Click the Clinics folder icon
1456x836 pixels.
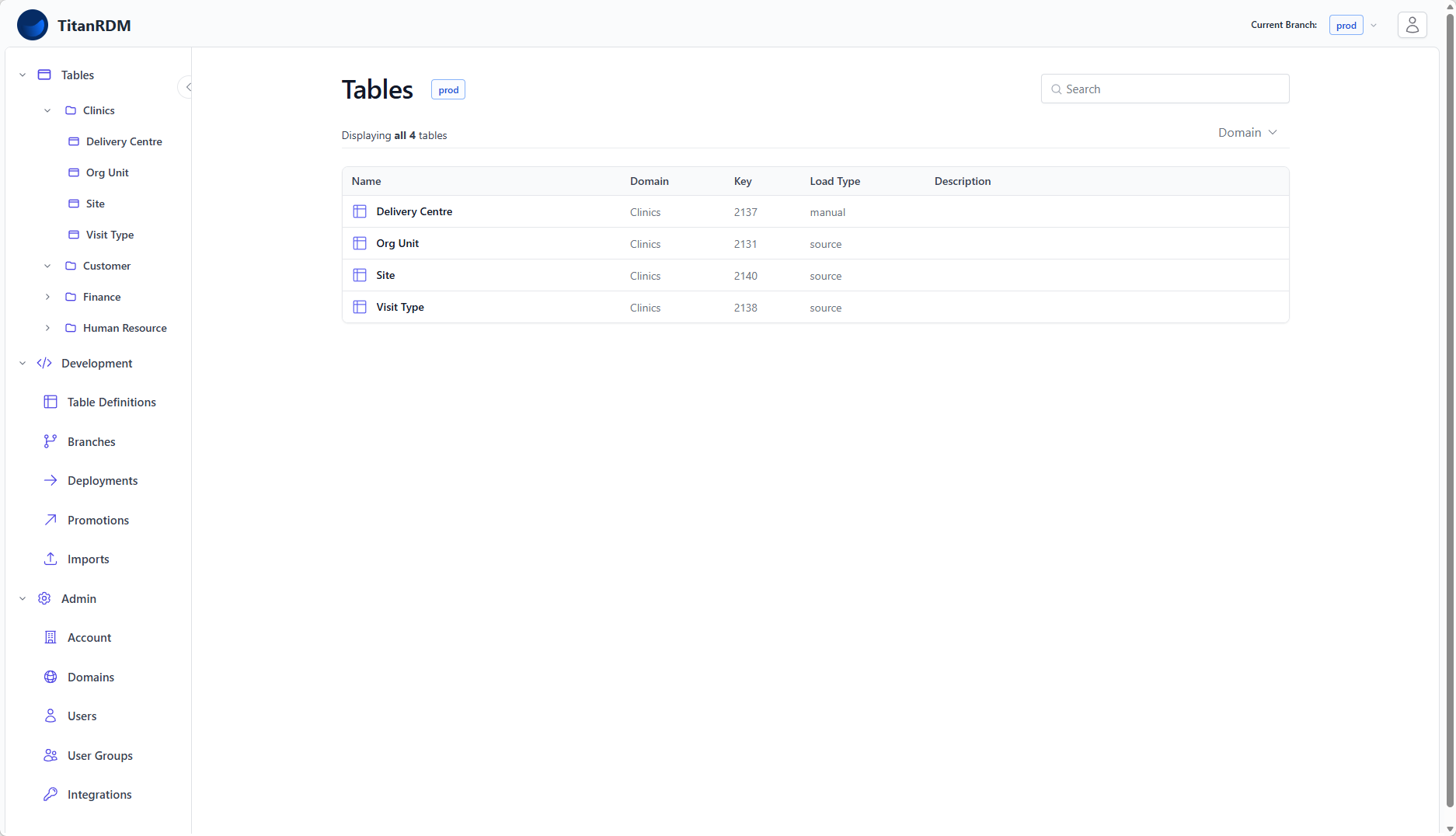click(71, 110)
